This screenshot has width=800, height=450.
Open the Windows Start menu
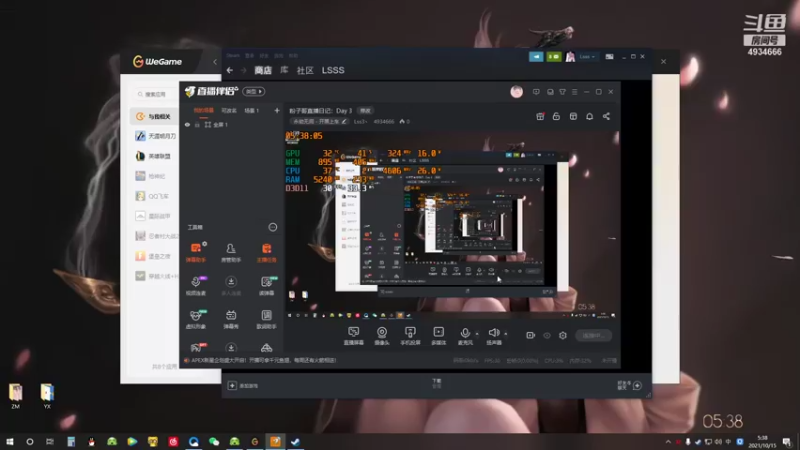click(x=9, y=441)
